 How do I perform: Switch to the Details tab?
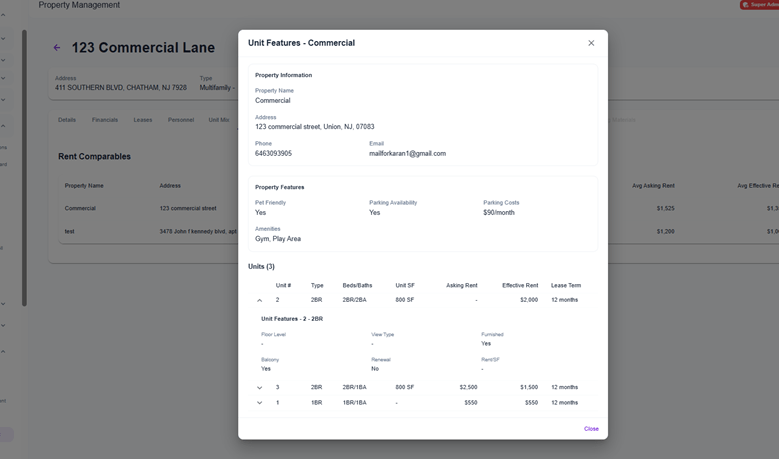point(67,120)
